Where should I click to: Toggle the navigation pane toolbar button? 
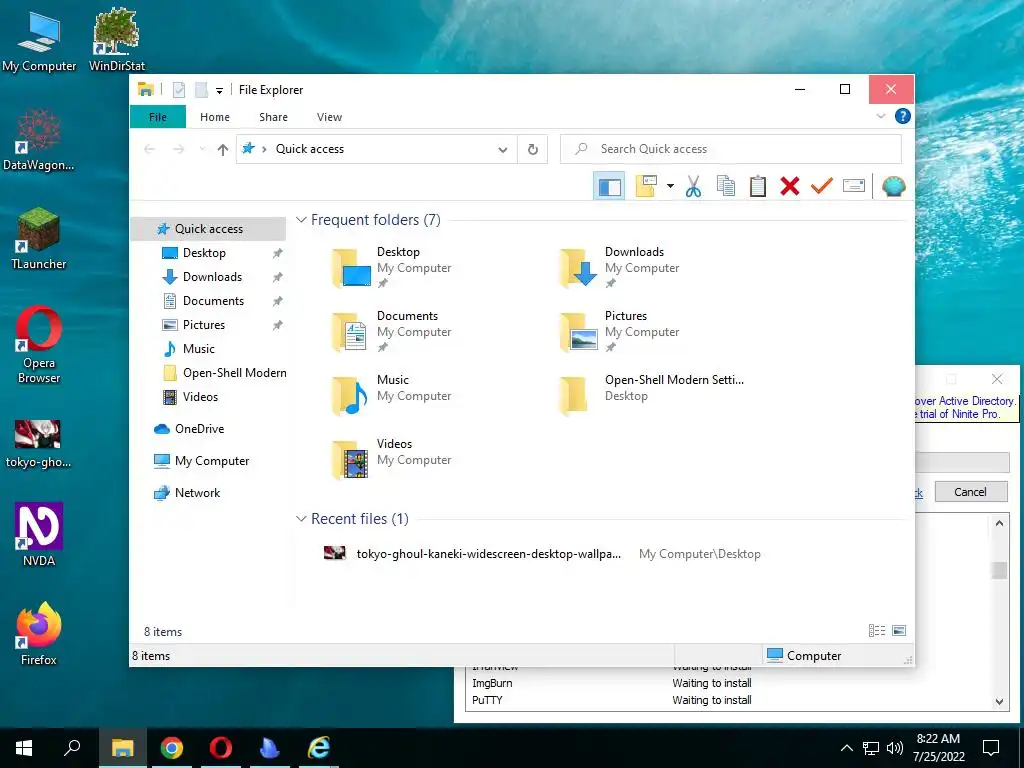pyautogui.click(x=609, y=187)
